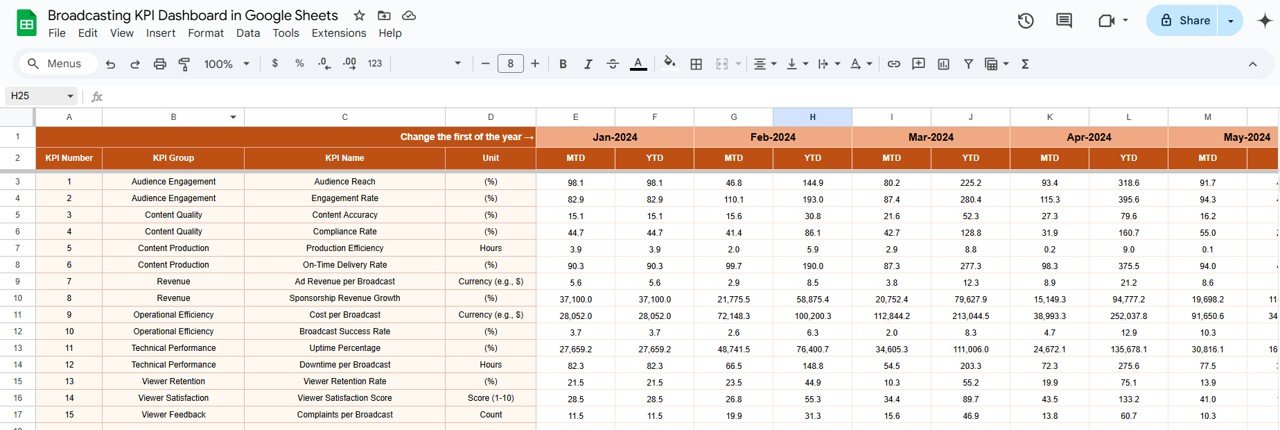Select the Jan-2024 header cell
Image resolution: width=1280 pixels, height=430 pixels.
click(615, 137)
